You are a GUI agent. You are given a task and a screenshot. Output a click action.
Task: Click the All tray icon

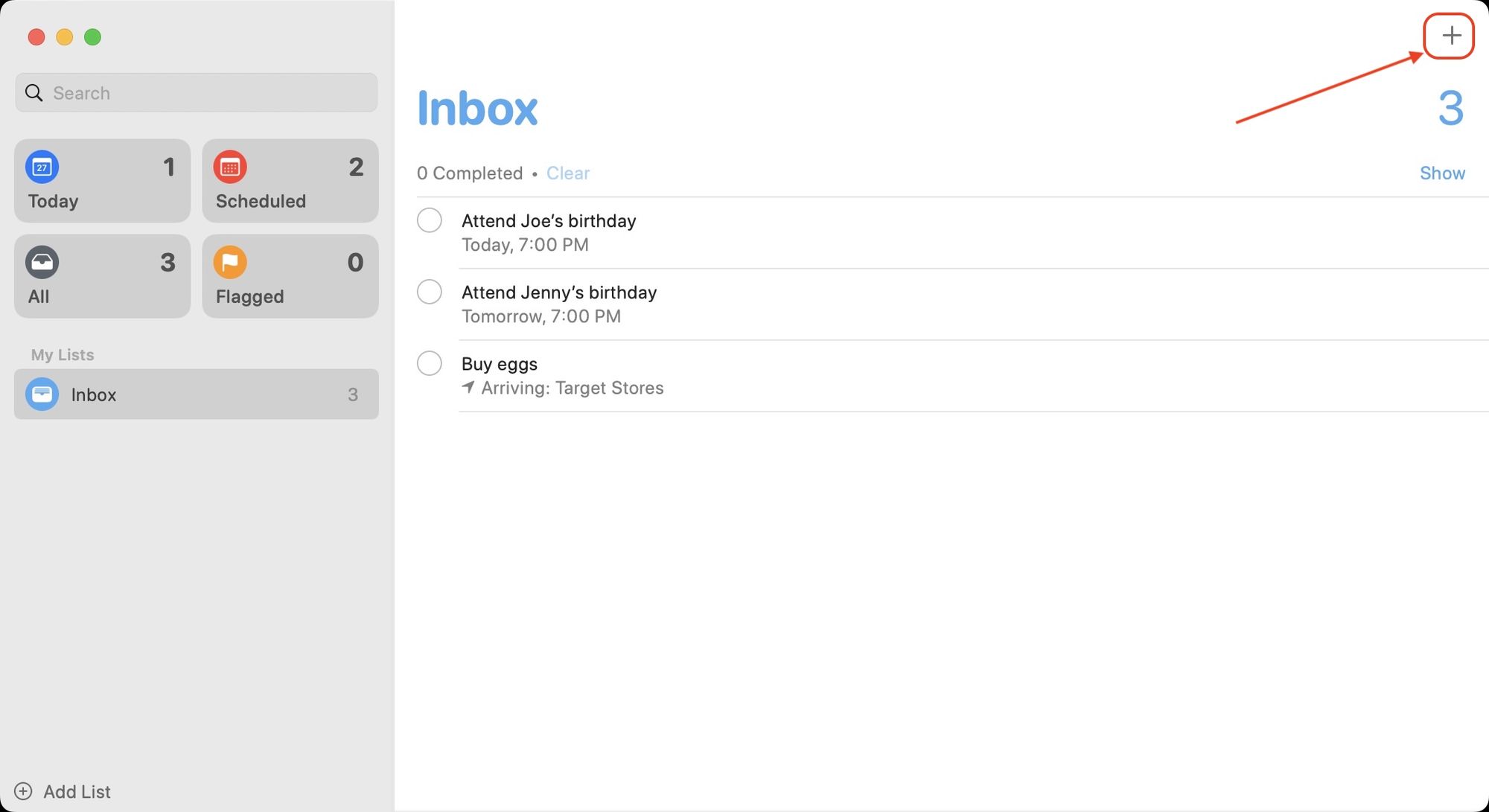[42, 262]
